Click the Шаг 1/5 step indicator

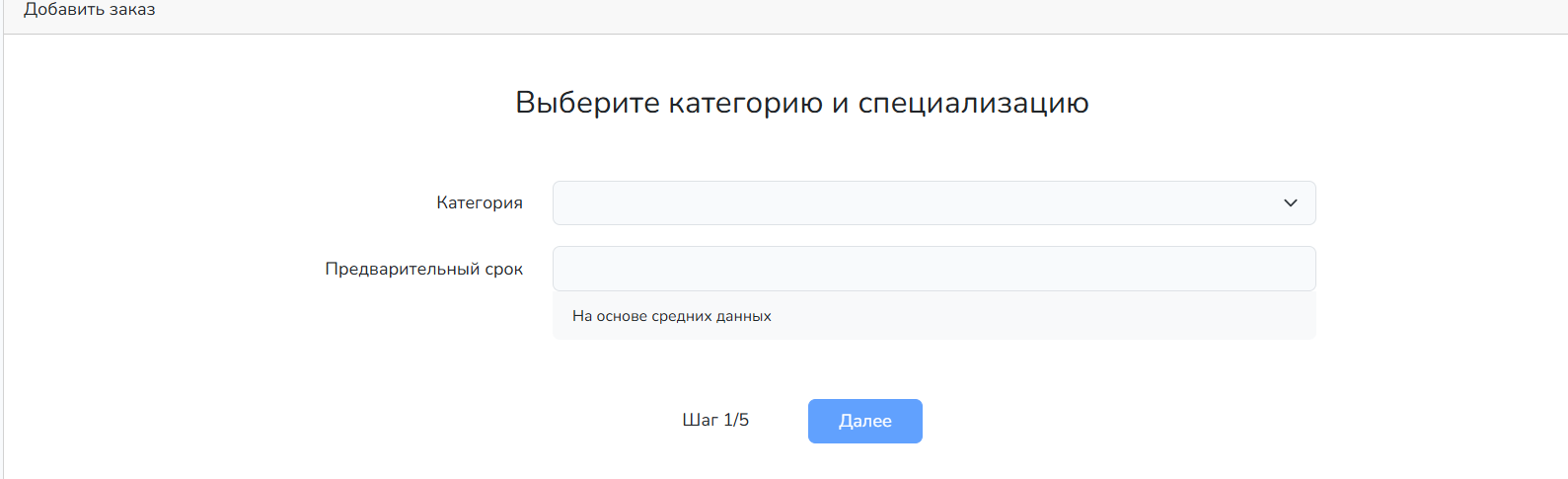pyautogui.click(x=715, y=420)
